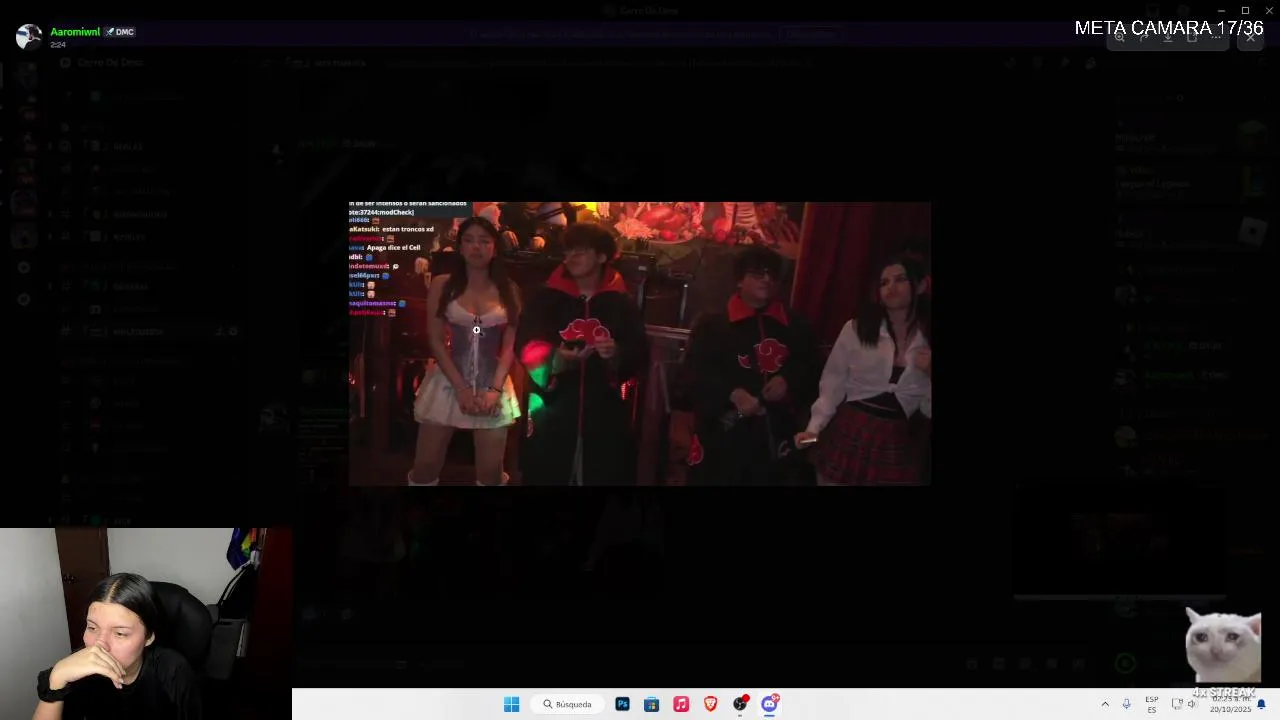Click the Búsqueda taskbar search box
The image size is (1280, 720).
coord(568,704)
